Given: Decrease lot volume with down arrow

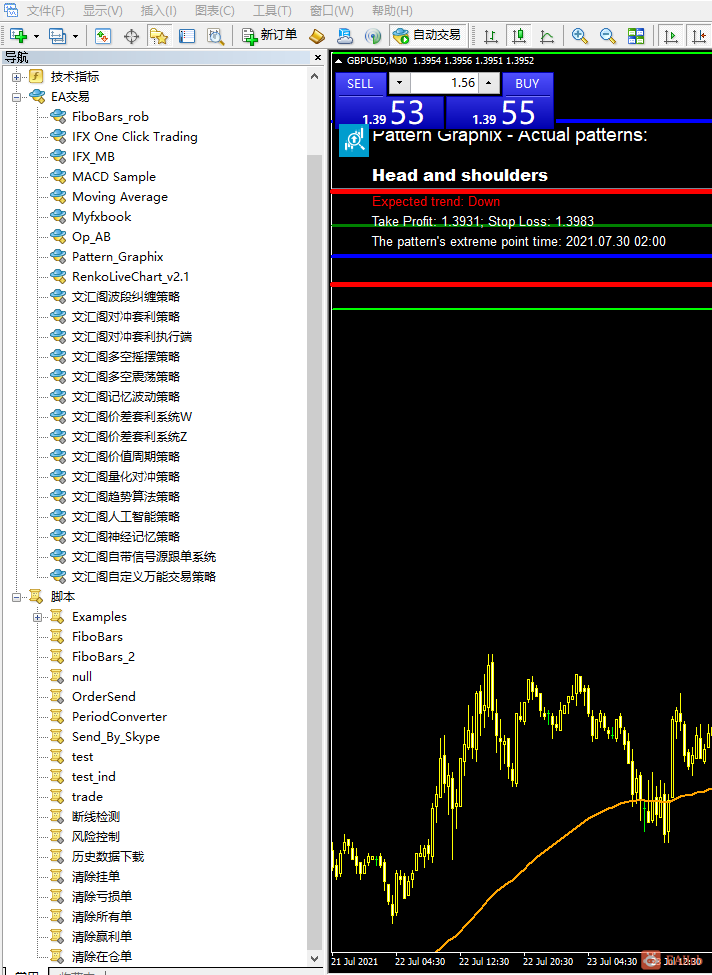Looking at the screenshot, I should point(399,83).
